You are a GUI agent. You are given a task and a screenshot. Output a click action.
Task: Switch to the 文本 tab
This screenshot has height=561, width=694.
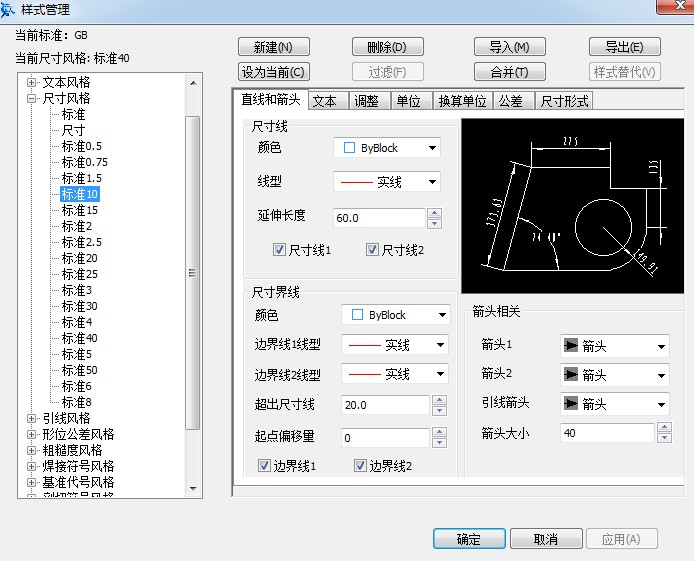(x=324, y=101)
